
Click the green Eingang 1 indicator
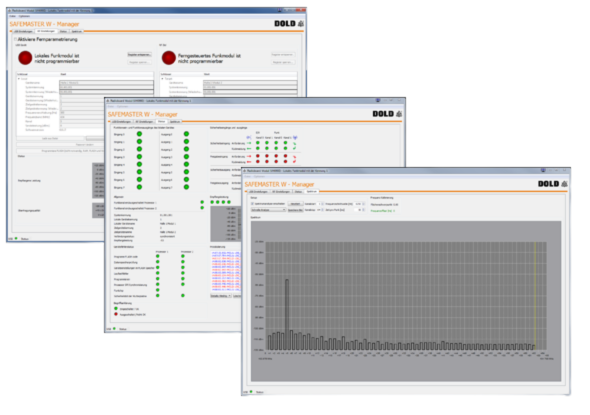click(x=139, y=141)
